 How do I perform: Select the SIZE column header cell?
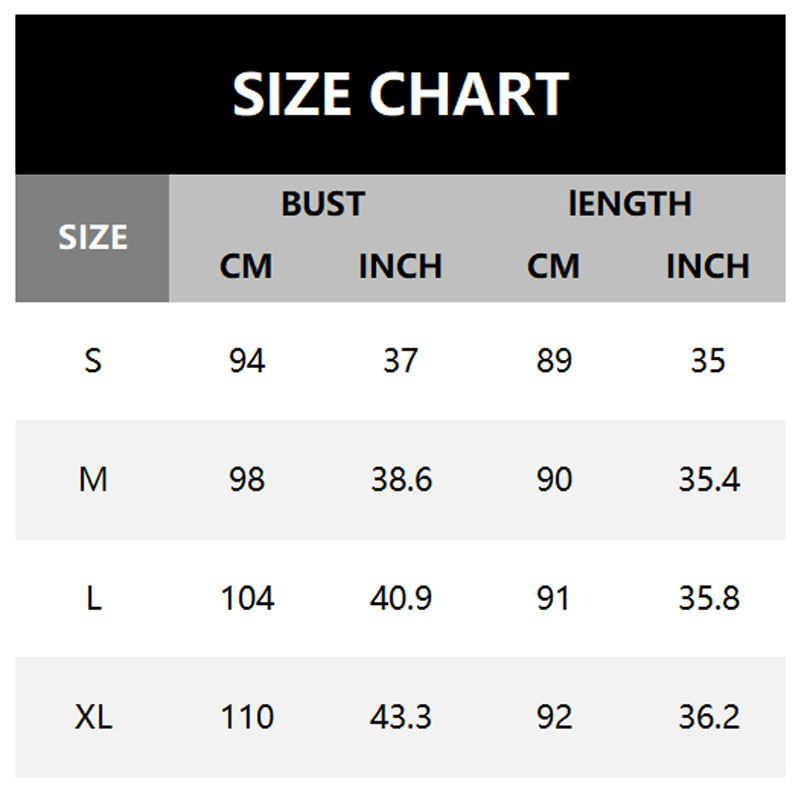[x=93, y=238]
